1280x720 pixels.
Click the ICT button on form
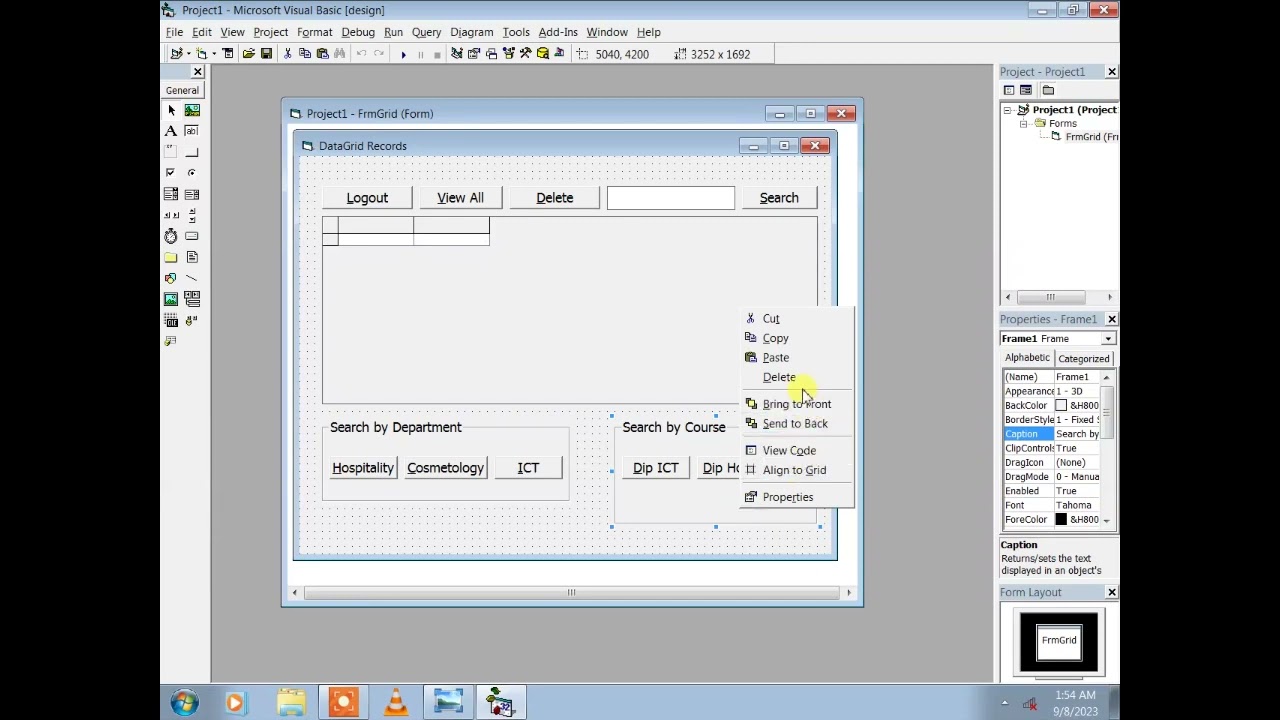coord(528,468)
